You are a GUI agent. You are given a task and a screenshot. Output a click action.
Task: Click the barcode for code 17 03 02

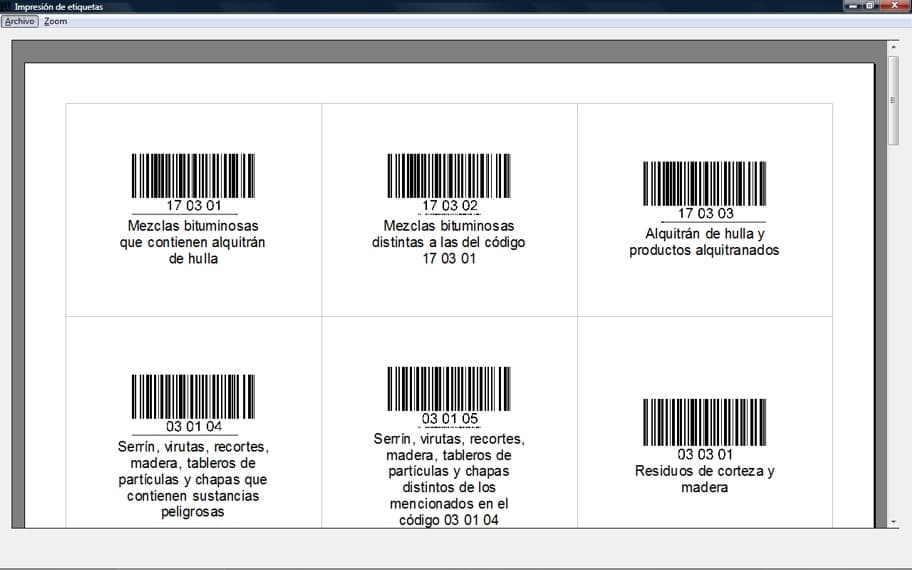pos(449,176)
